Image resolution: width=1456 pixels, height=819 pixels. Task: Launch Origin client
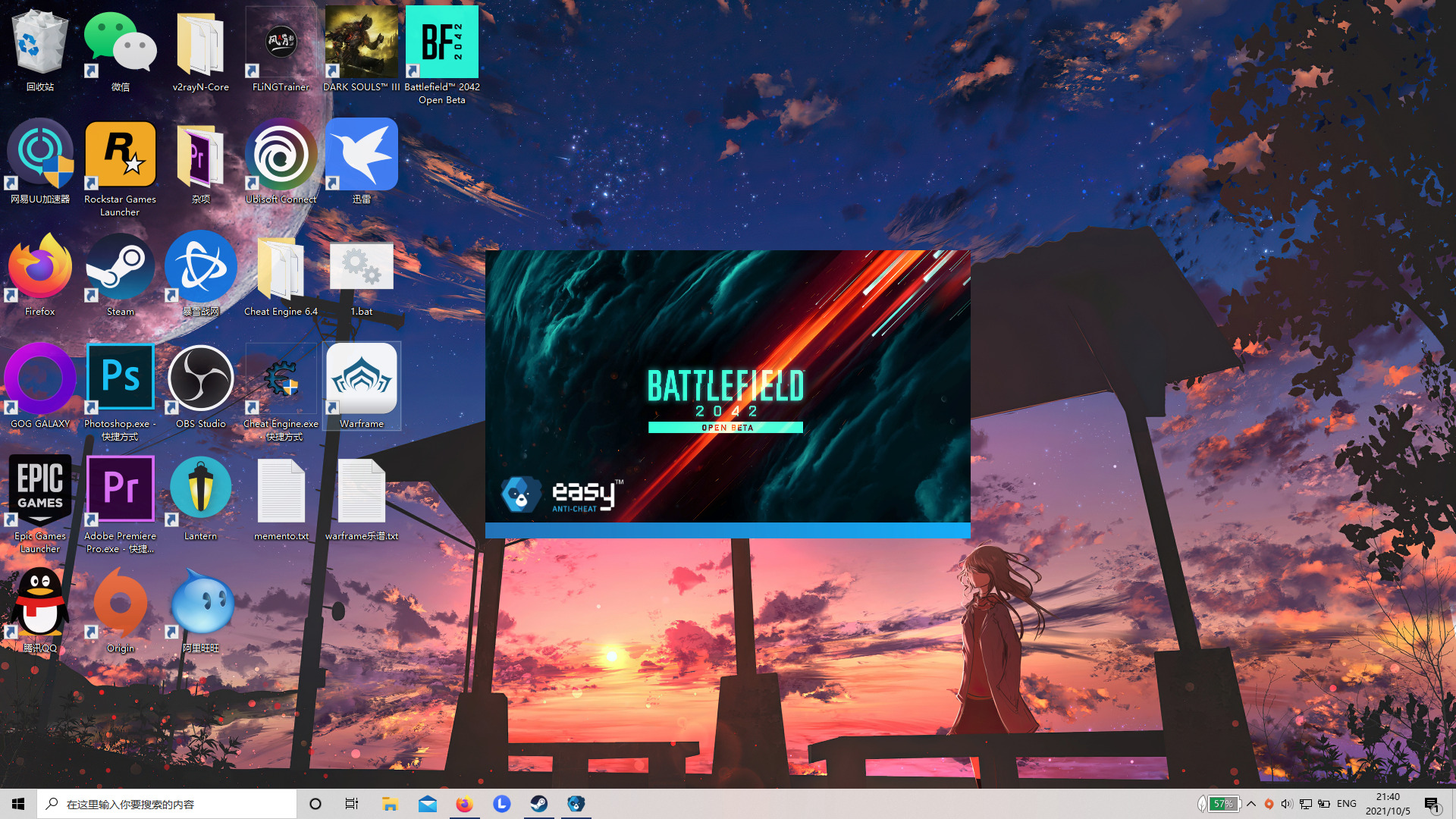[121, 610]
